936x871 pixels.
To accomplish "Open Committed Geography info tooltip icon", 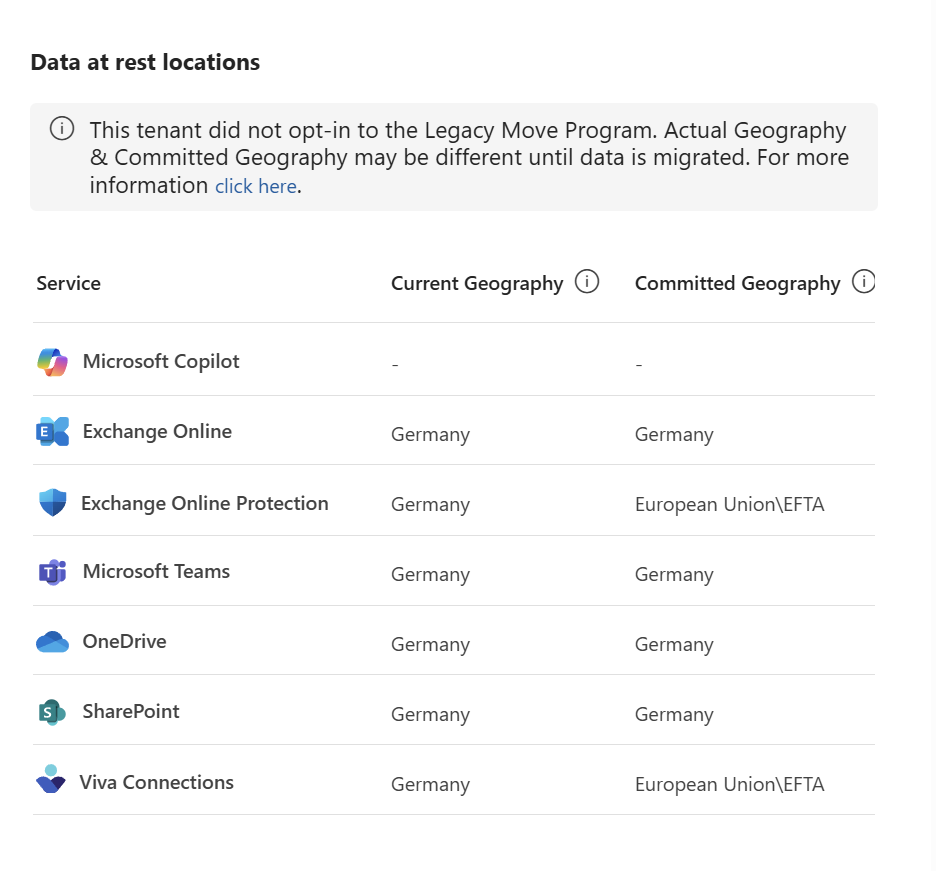I will pyautogui.click(x=863, y=281).
